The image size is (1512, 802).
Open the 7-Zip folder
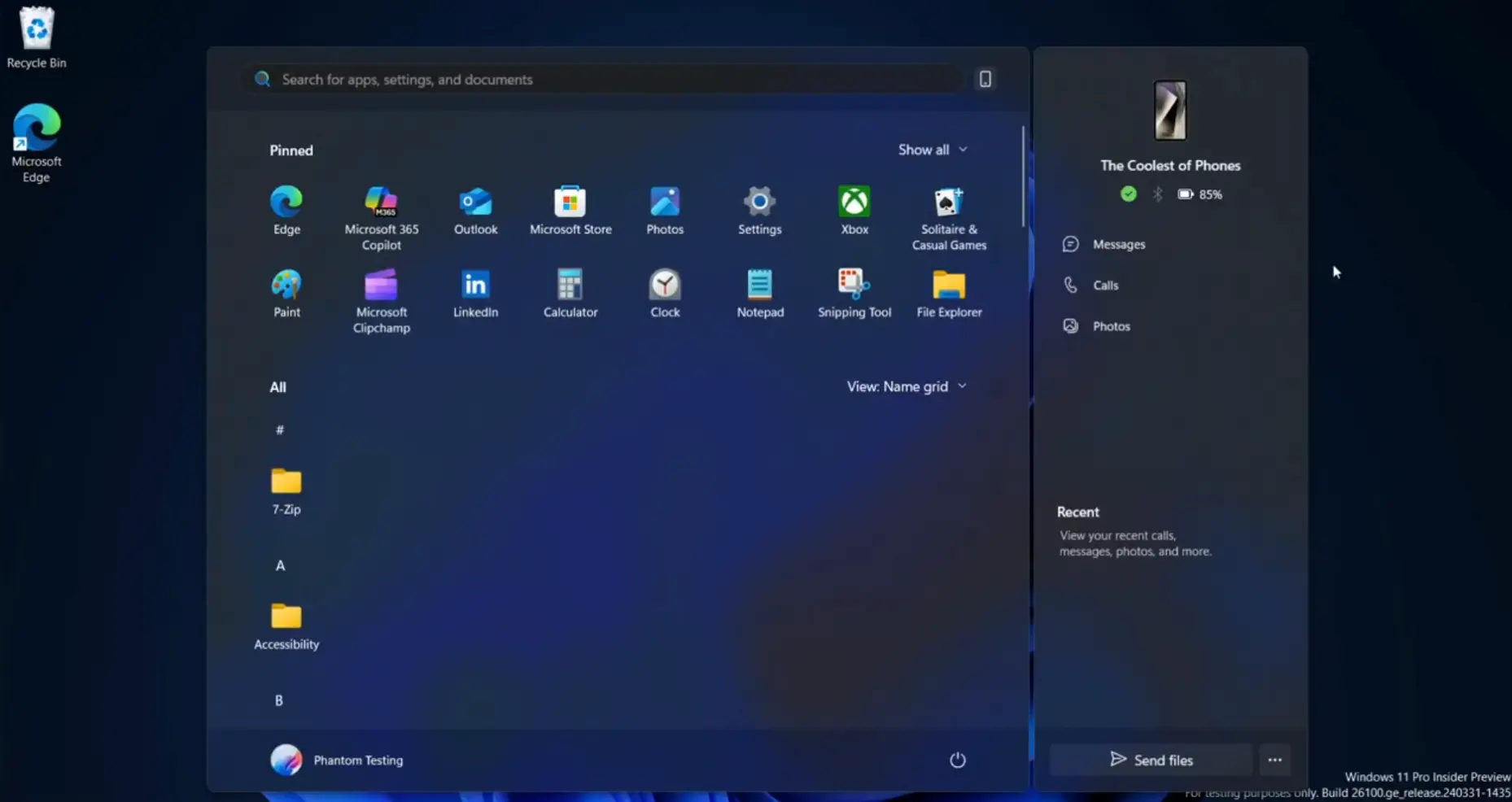[x=286, y=491]
